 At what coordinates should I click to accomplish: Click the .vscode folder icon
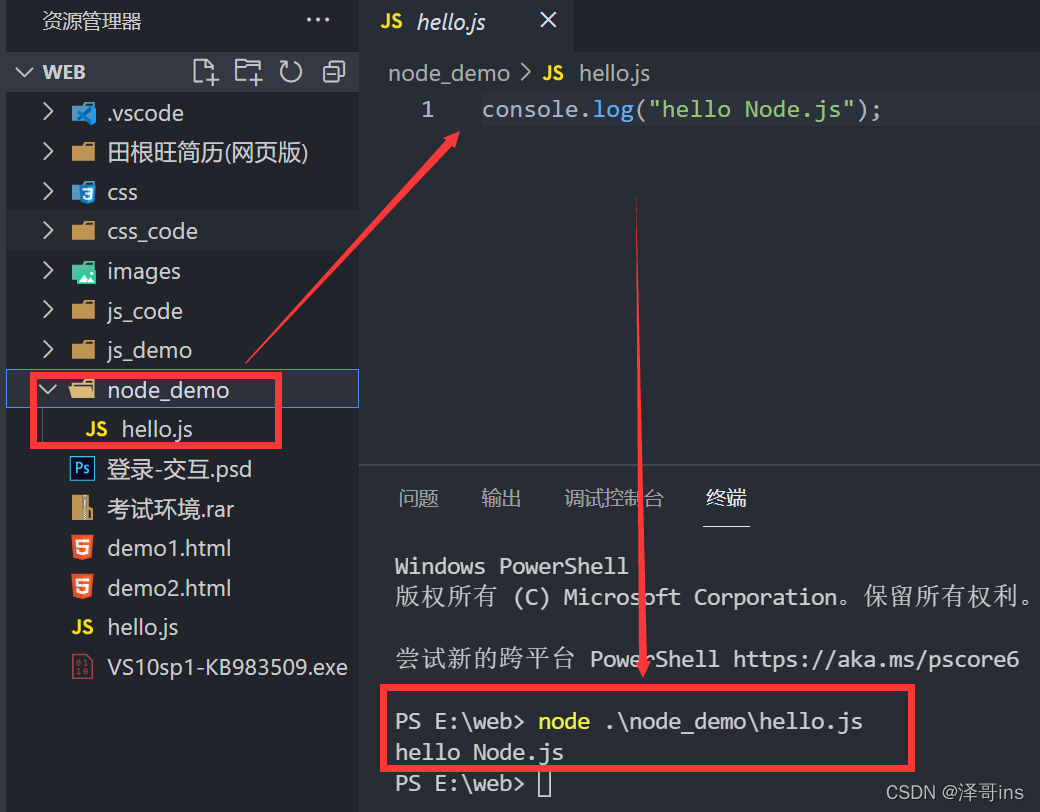84,113
